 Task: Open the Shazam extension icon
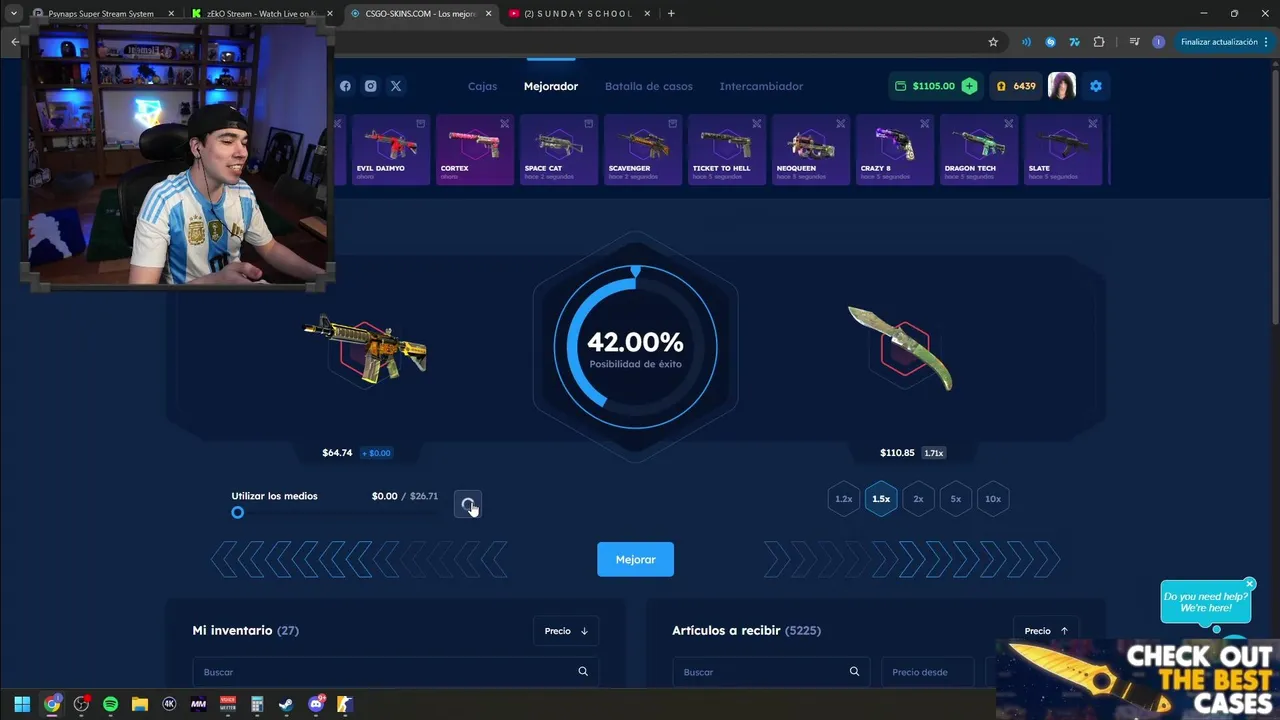coord(1050,42)
